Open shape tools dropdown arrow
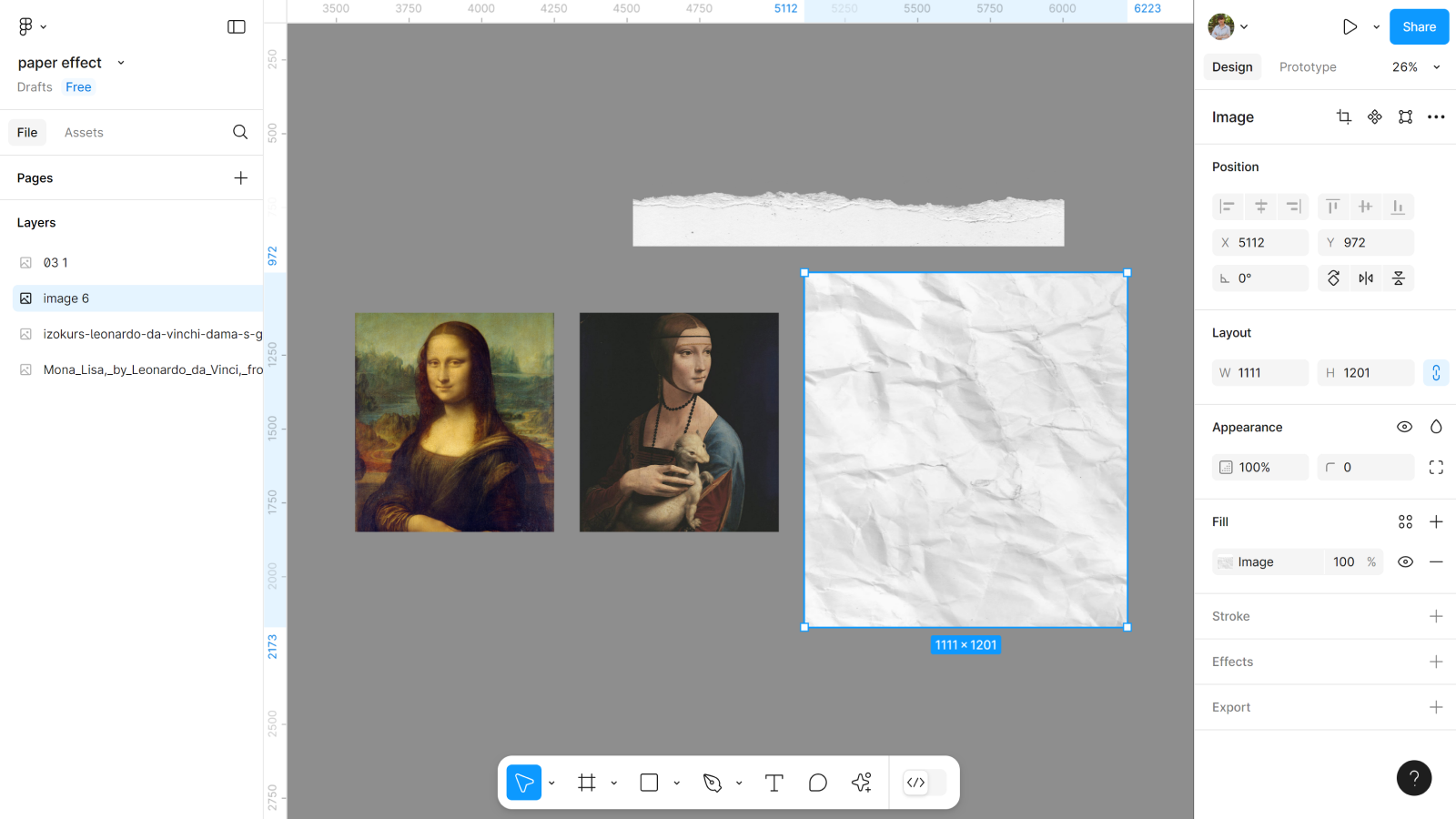Image resolution: width=1456 pixels, height=819 pixels. click(676, 783)
